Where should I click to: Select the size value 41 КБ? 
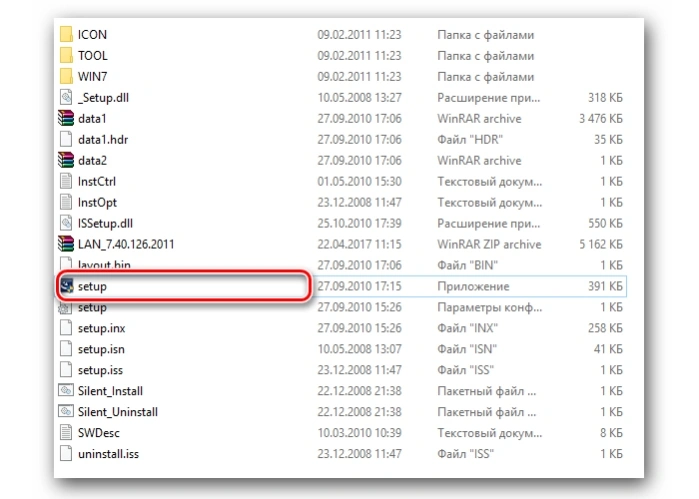point(608,349)
